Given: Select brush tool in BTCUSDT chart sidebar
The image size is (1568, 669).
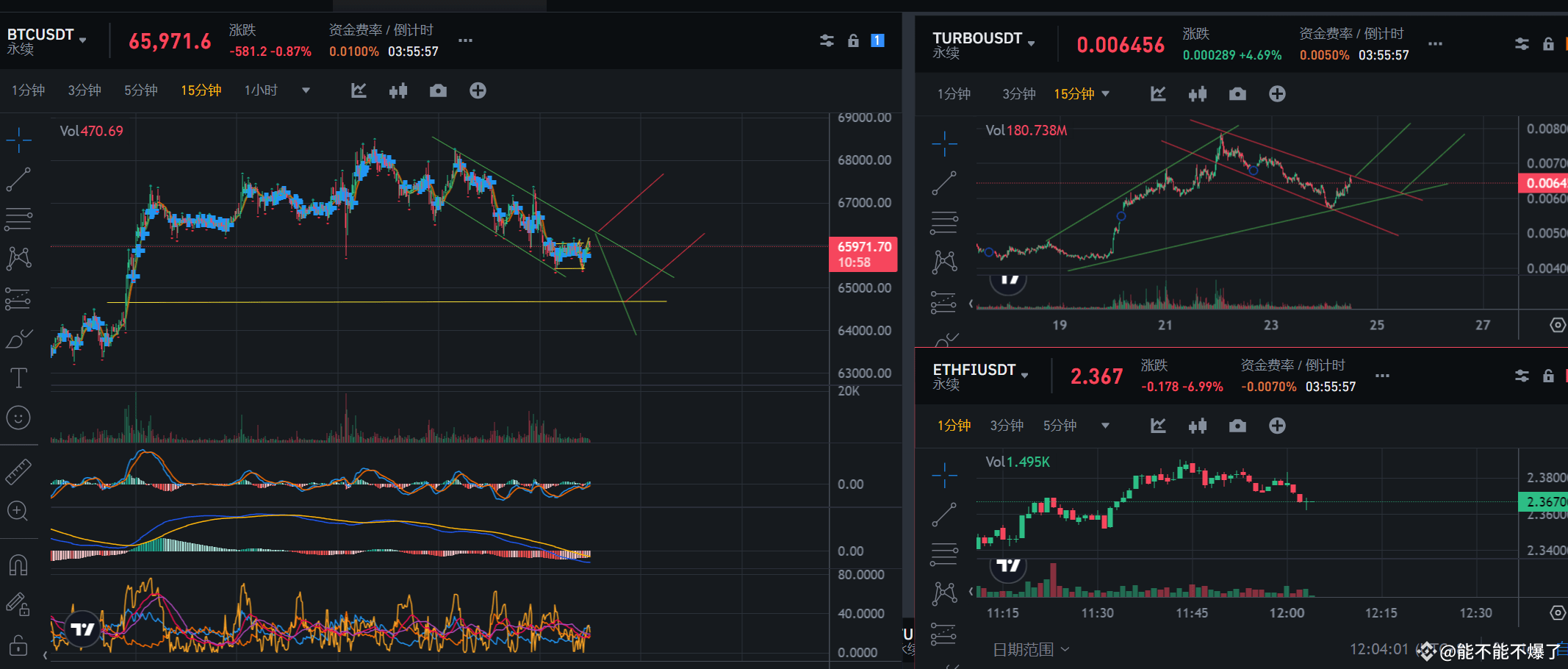Looking at the screenshot, I should click(x=18, y=339).
